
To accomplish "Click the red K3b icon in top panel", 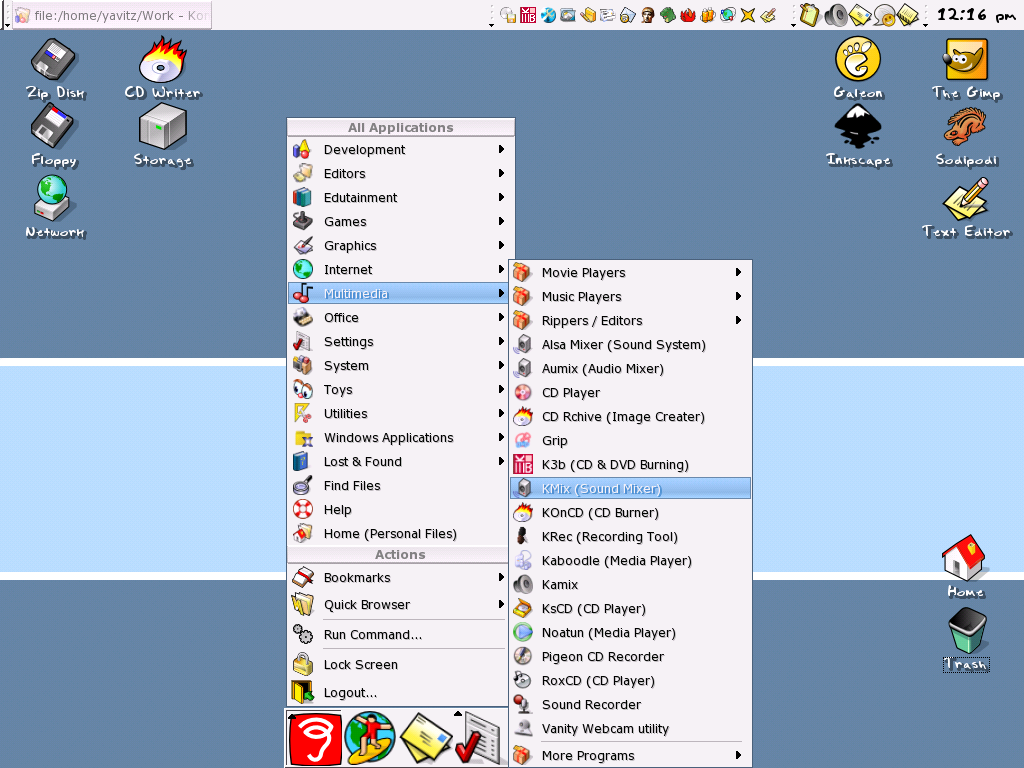I will click(x=528, y=14).
